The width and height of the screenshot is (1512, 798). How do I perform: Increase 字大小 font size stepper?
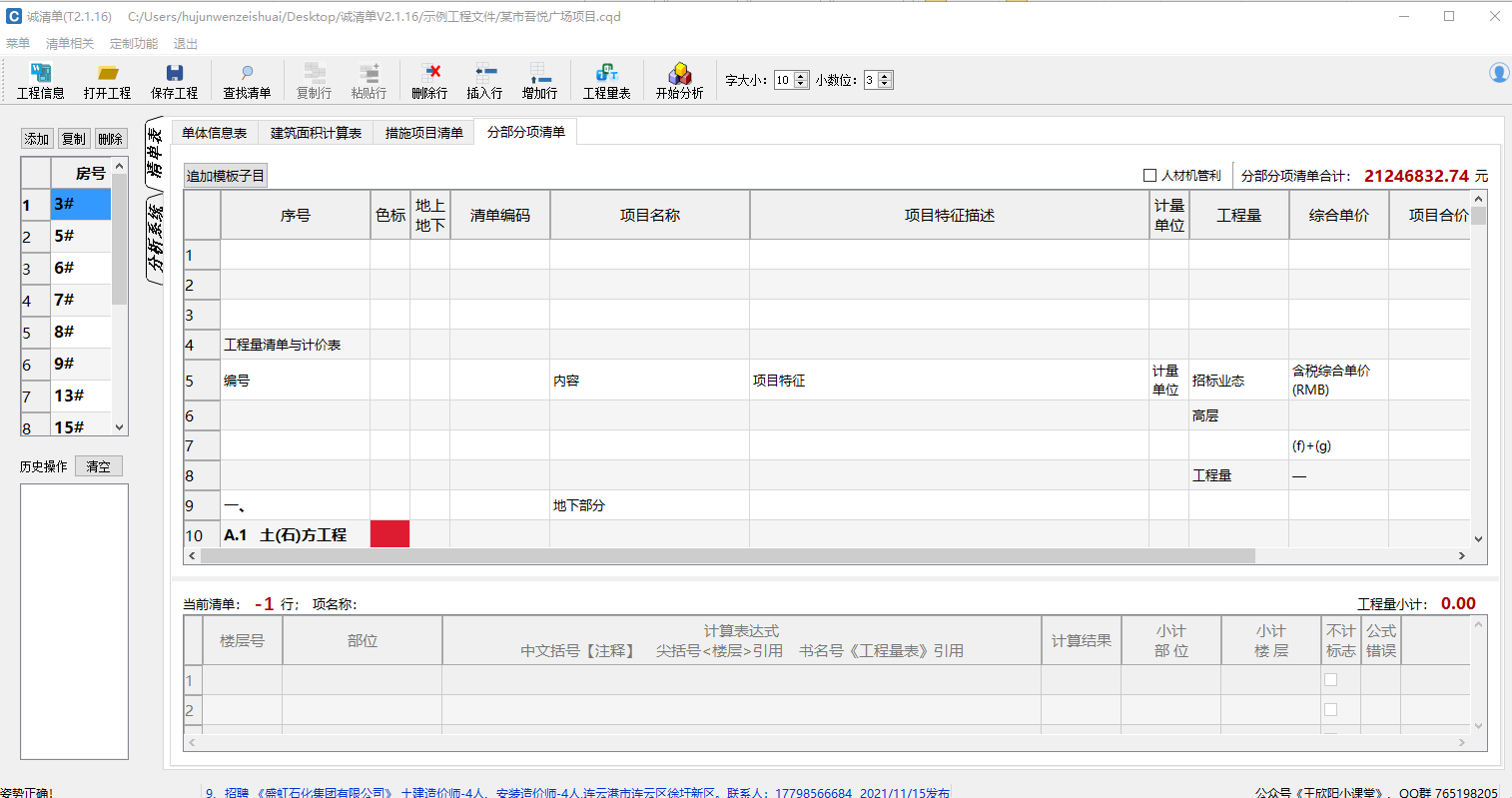tap(801, 76)
